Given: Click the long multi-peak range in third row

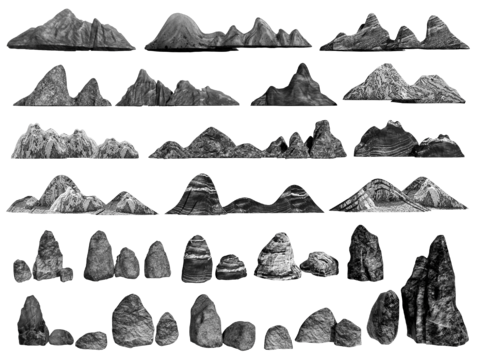Looking at the screenshot, I should (x=248, y=139).
